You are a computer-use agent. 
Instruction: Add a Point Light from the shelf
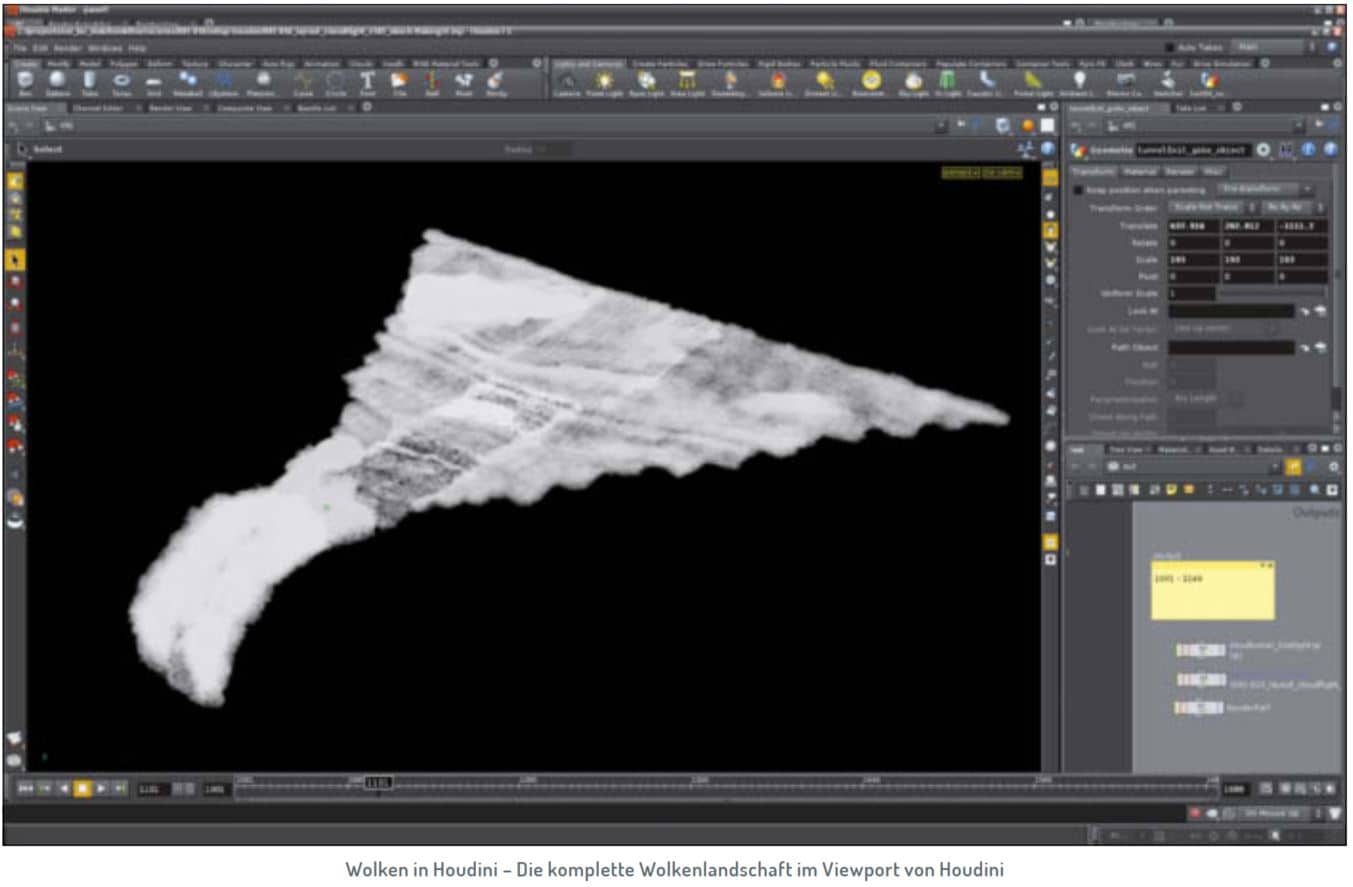(603, 80)
